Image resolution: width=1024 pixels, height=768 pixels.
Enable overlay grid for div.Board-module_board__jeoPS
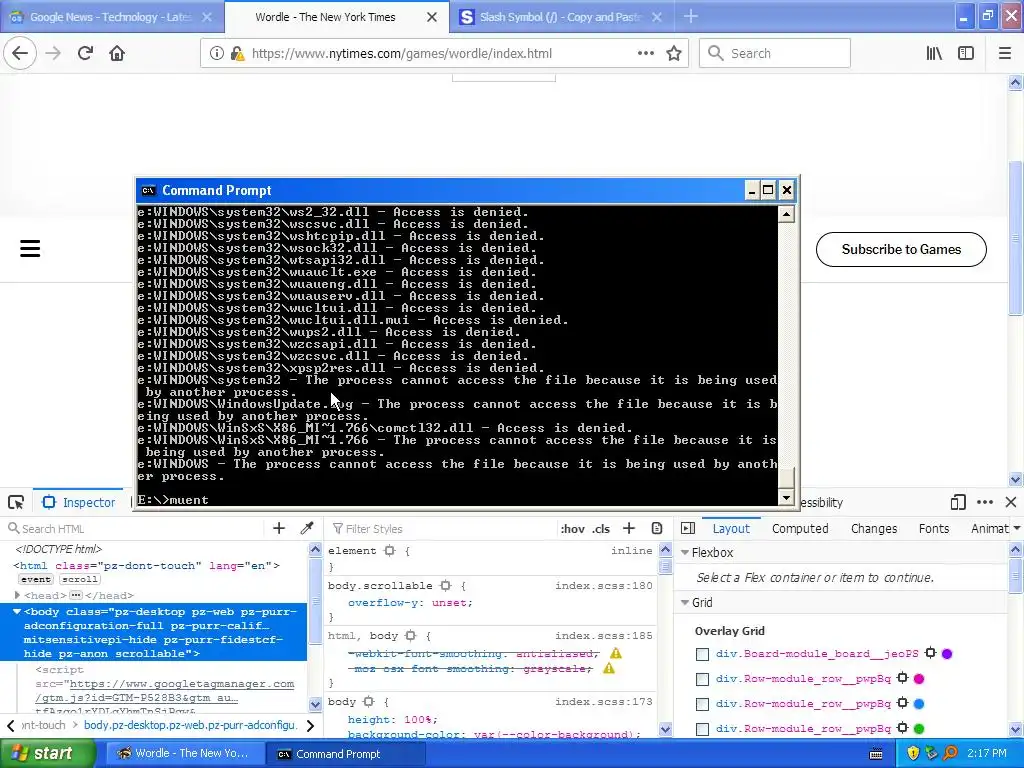[x=702, y=654]
